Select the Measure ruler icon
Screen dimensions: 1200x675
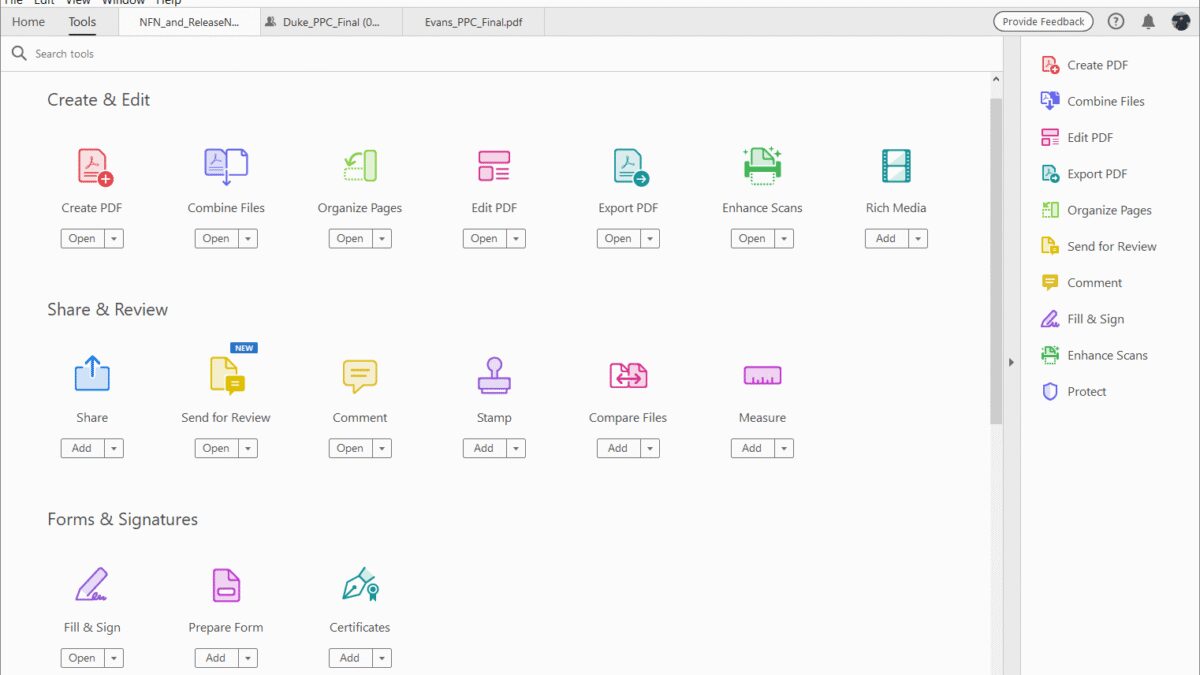point(762,376)
